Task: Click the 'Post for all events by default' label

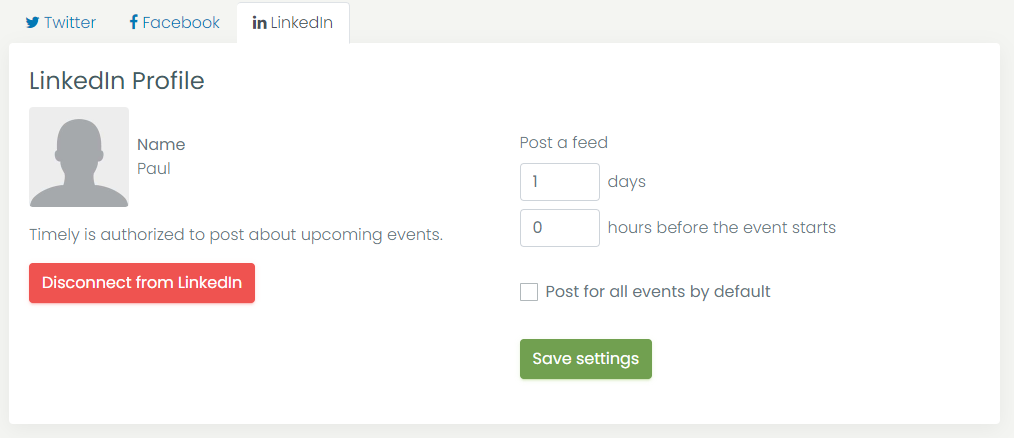Action: pyautogui.click(x=658, y=292)
